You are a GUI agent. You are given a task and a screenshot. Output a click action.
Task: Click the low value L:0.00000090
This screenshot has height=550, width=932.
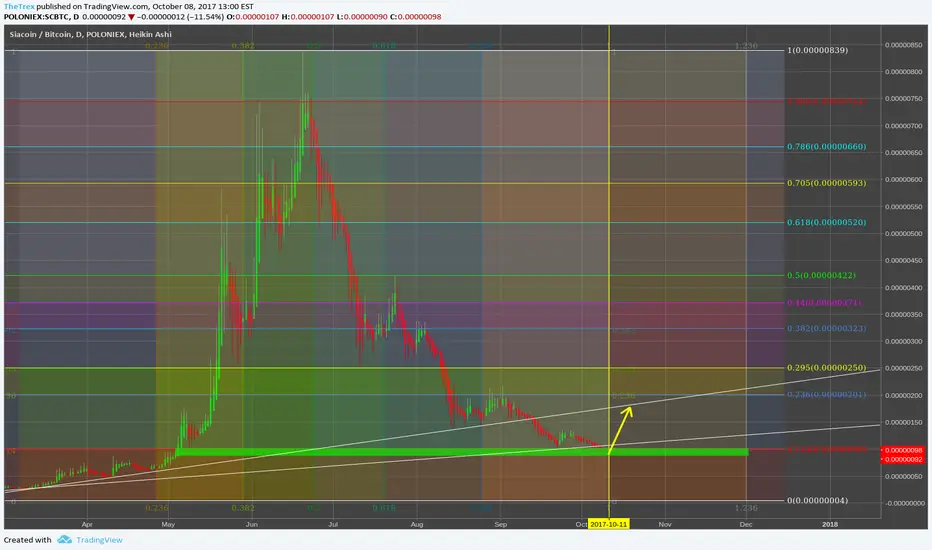coord(361,17)
